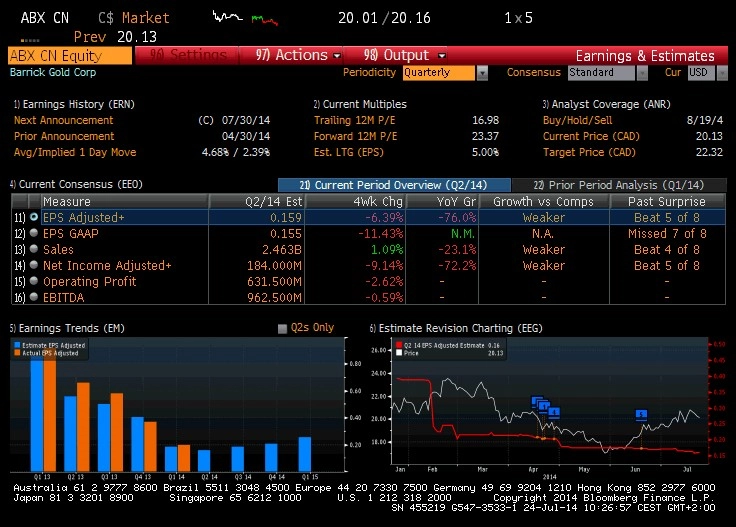Image resolution: width=736 pixels, height=527 pixels.
Task: Click the Trailing 12M P/E label
Action: (x=354, y=120)
